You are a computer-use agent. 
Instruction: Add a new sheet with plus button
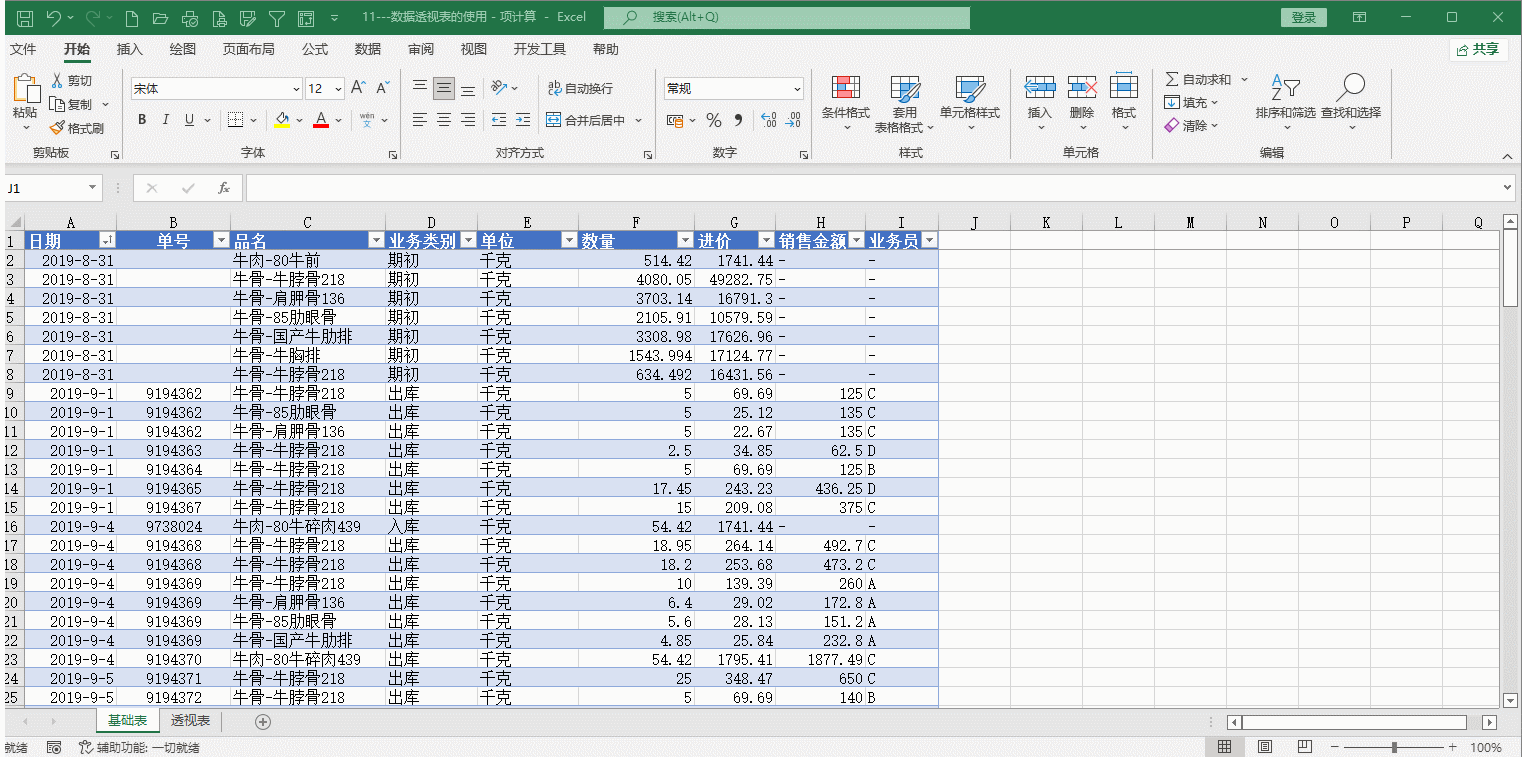point(263,721)
